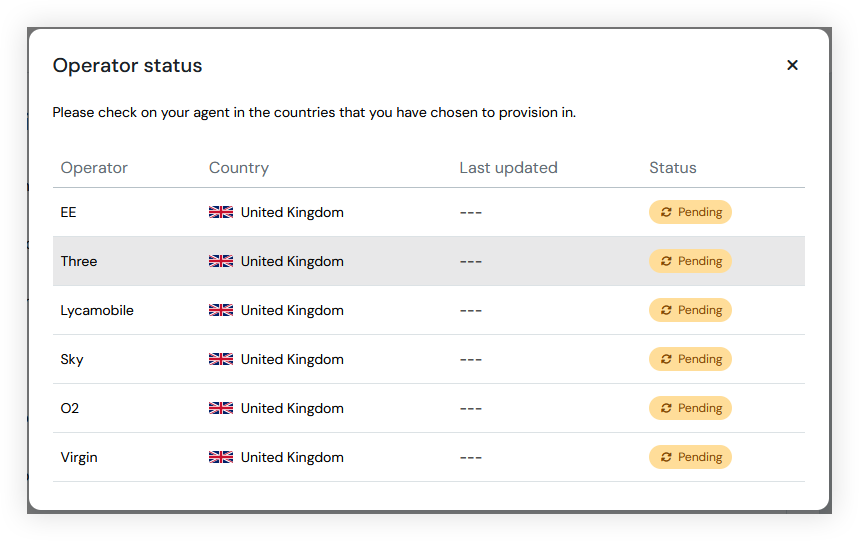The image size is (859, 541).
Task: Click the refresh icon in Lycamobile's Pending badge
Action: 666,310
